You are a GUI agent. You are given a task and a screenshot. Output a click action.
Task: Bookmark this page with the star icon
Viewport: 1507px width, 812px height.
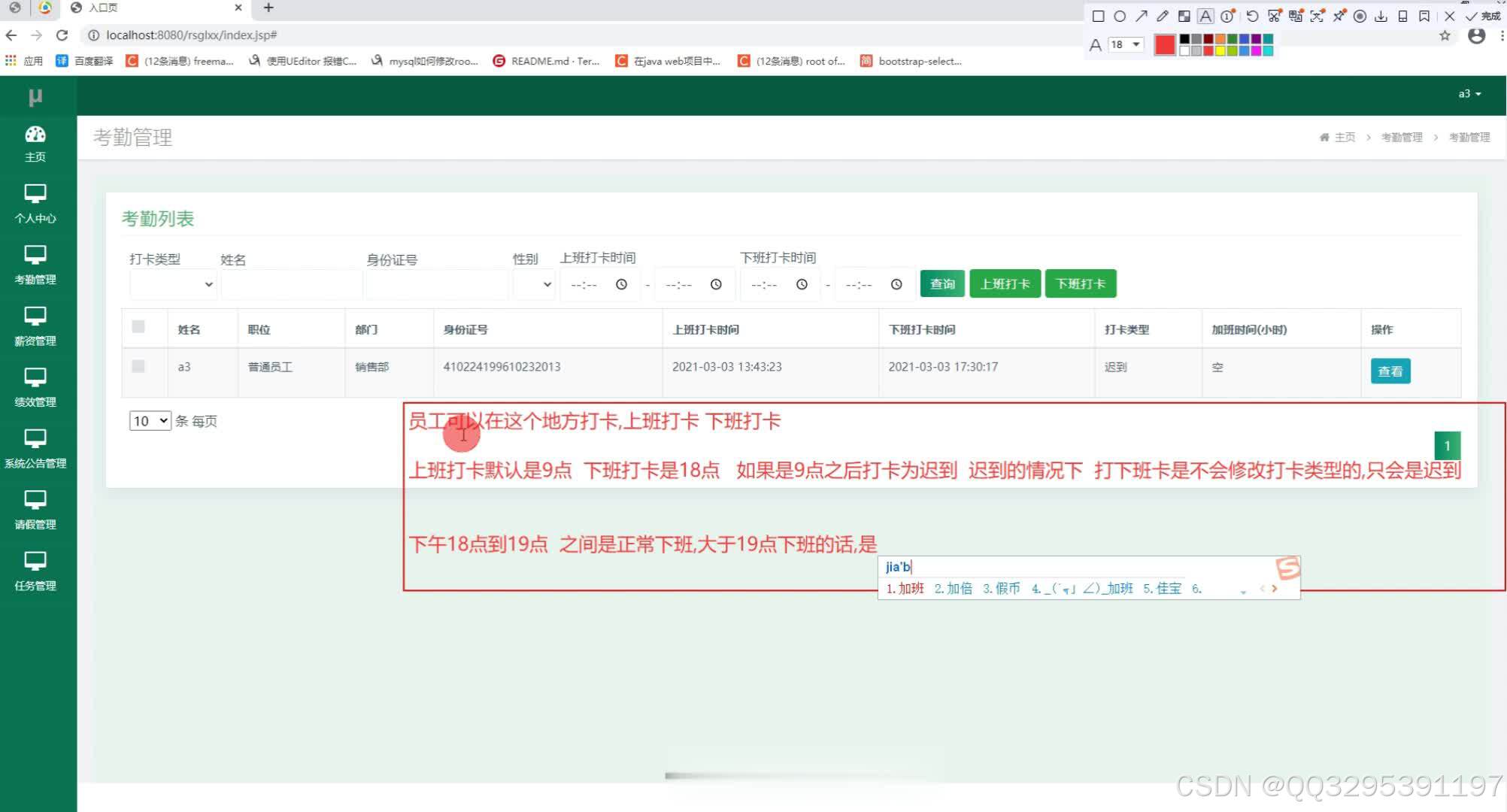point(1445,35)
